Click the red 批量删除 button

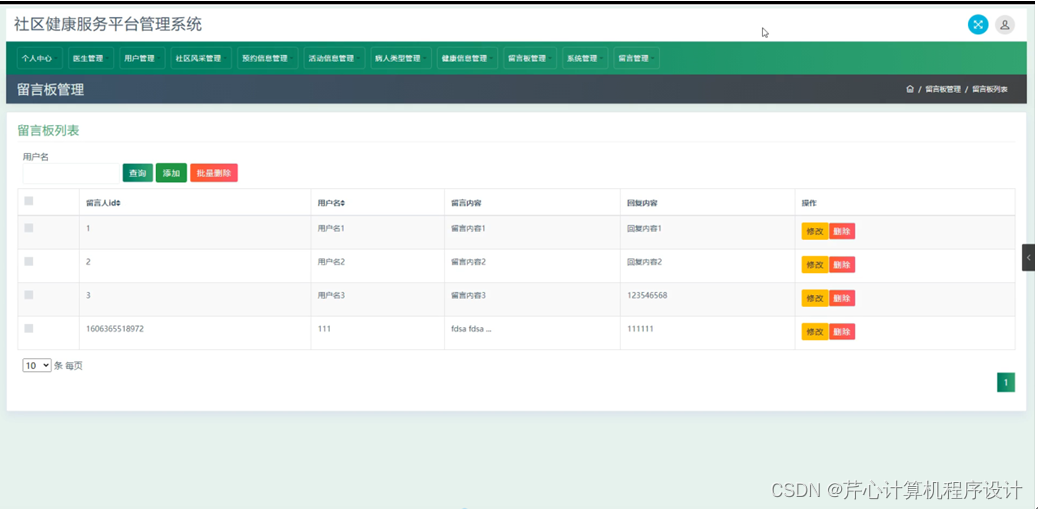[x=214, y=173]
